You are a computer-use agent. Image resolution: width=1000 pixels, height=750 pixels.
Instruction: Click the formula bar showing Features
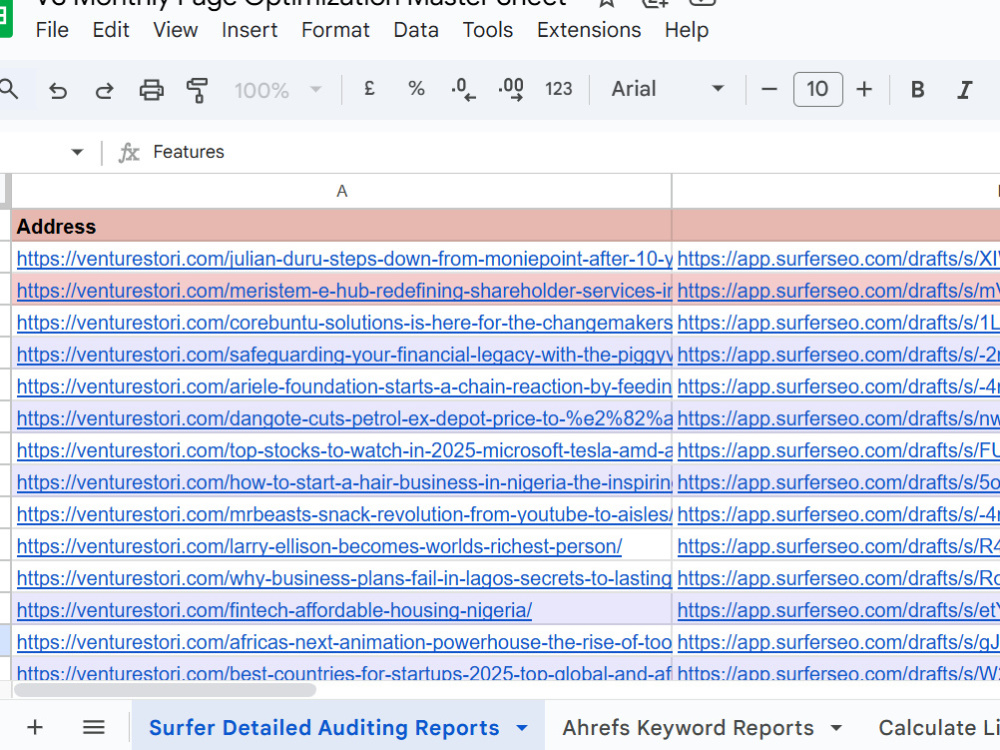(x=189, y=152)
